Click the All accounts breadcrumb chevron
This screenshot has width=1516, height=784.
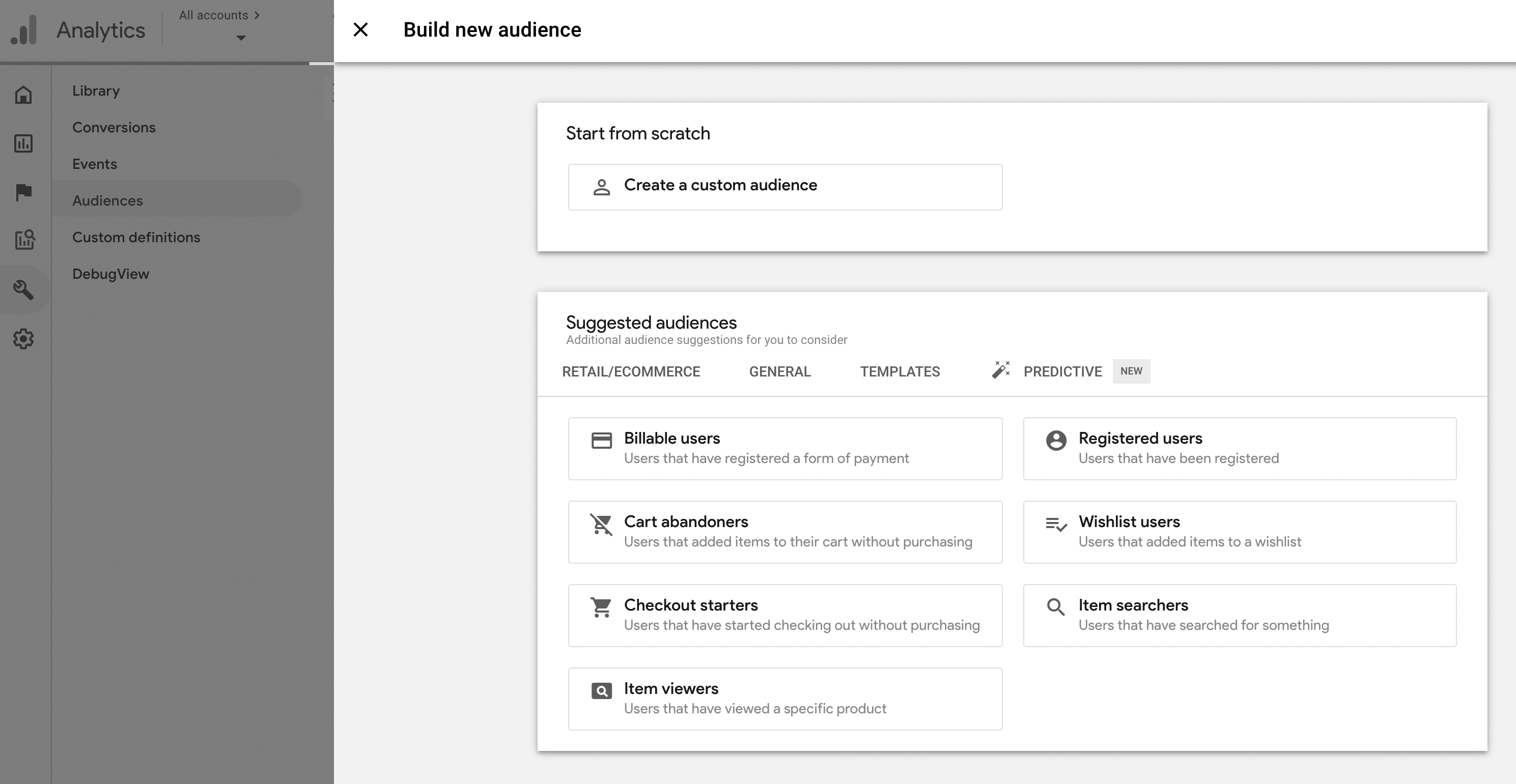point(257,15)
